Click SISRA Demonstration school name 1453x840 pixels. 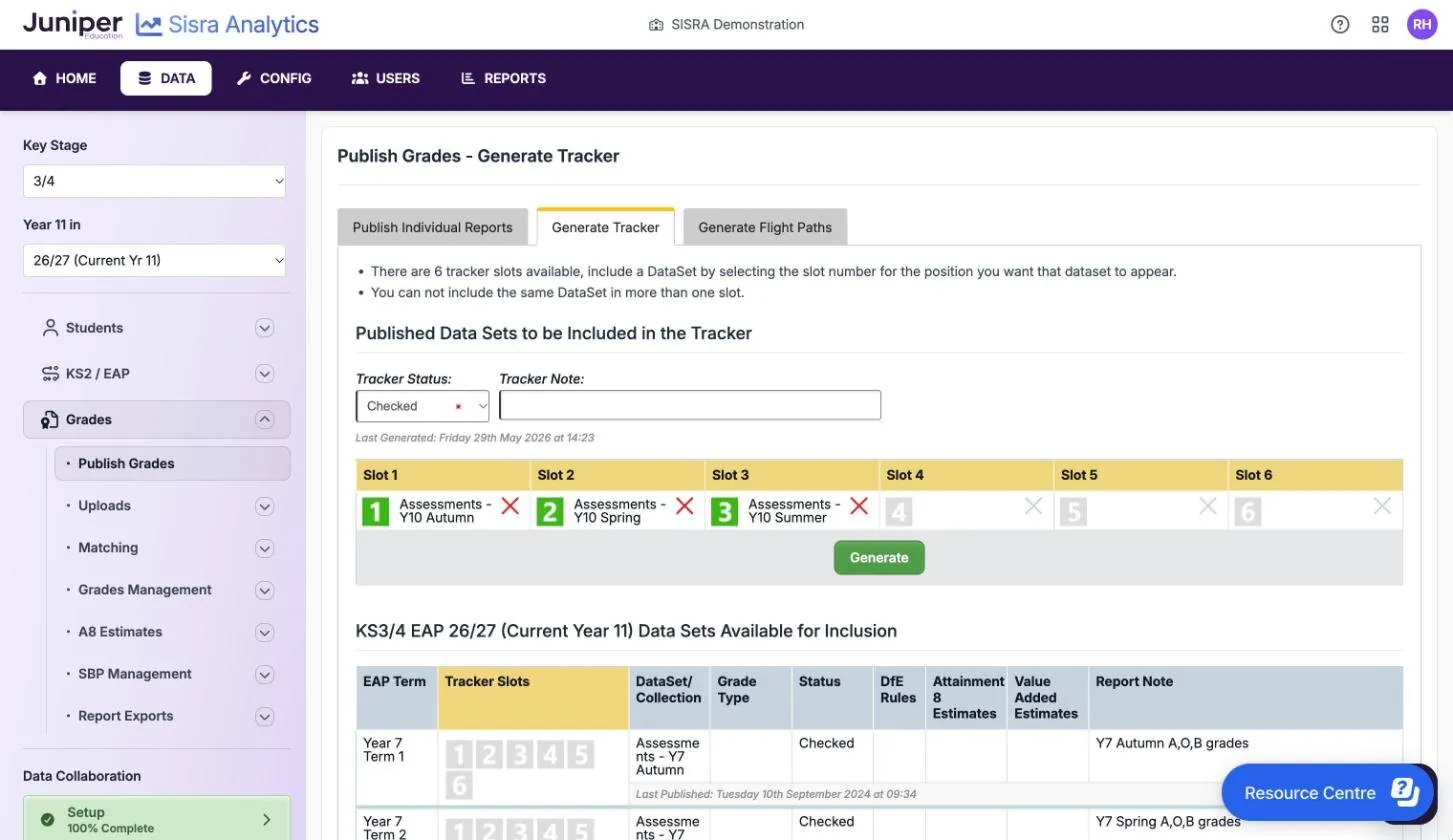pyautogui.click(x=736, y=25)
